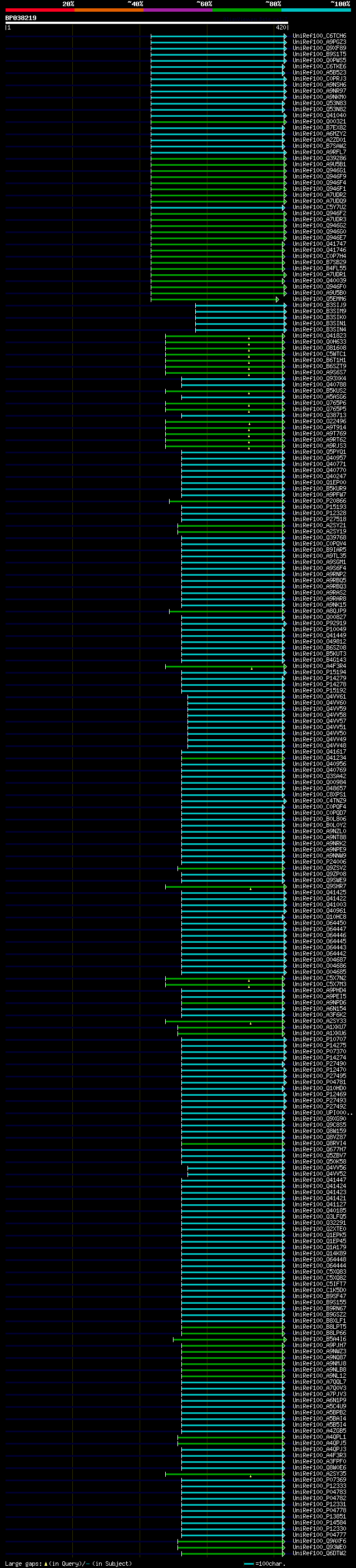Click cyan alignment bar for UniRef100_C6TCH6
356x1568 pixels.
219,36
